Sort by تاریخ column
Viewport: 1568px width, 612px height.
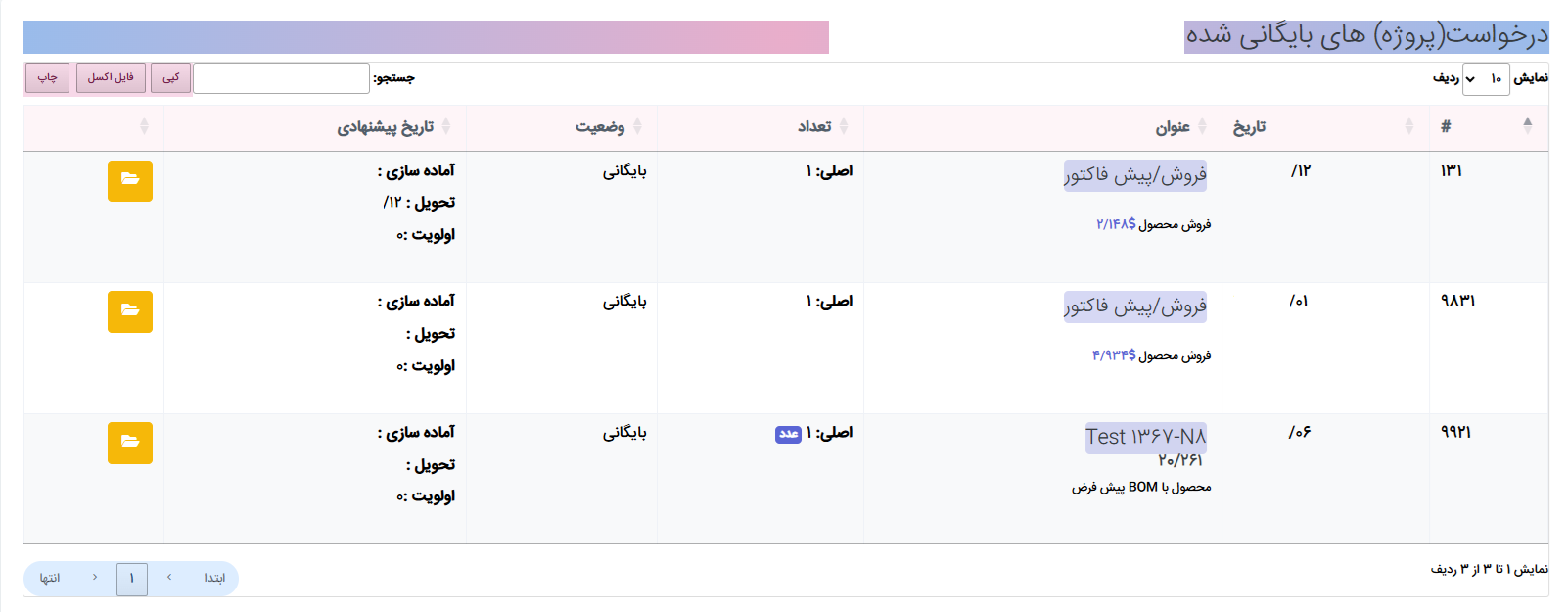[x=1249, y=127]
